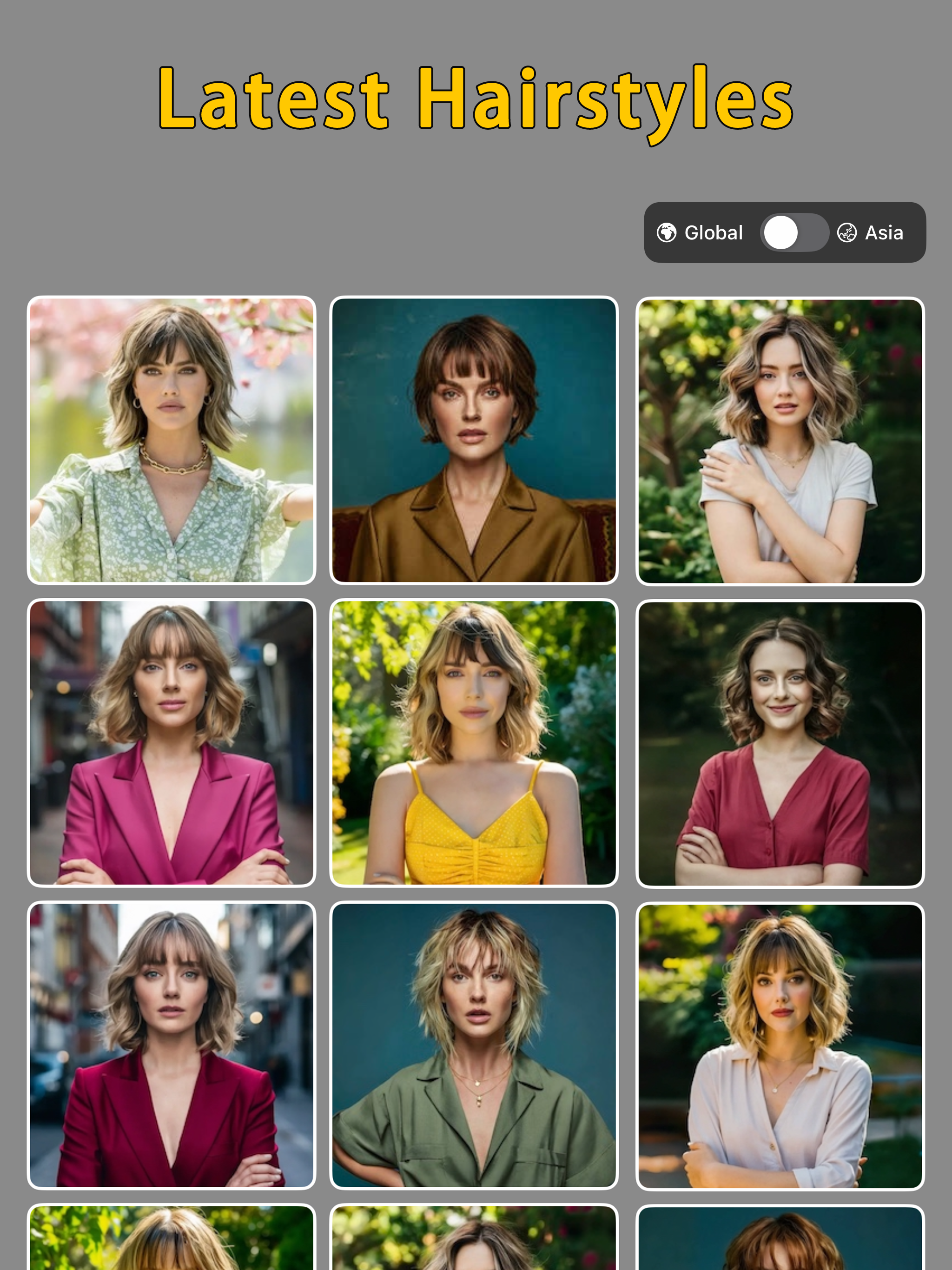Open hairstyle with pink magenta blazer
The height and width of the screenshot is (1270, 952).
(x=172, y=743)
